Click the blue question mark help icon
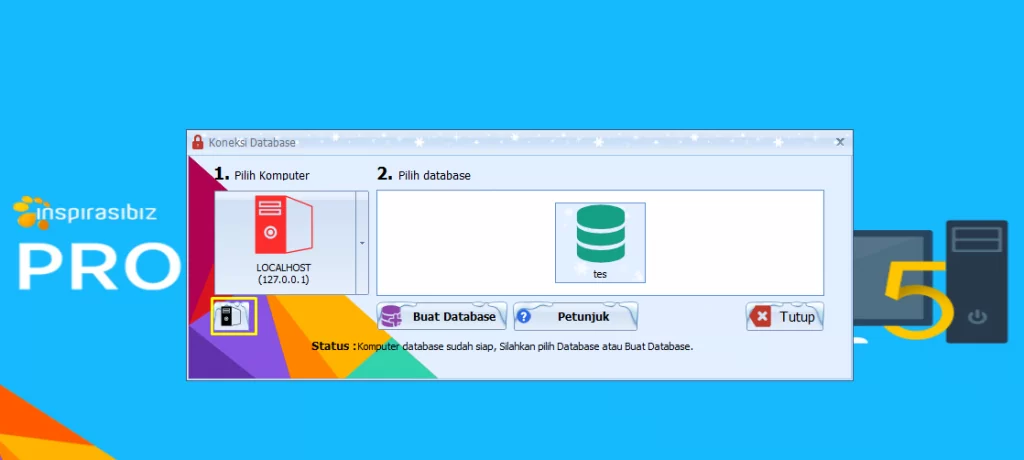 click(523, 317)
